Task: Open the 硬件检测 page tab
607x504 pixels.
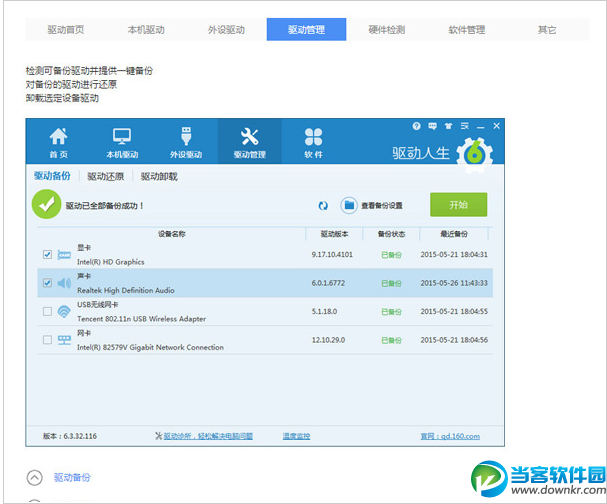Action: pyautogui.click(x=386, y=30)
